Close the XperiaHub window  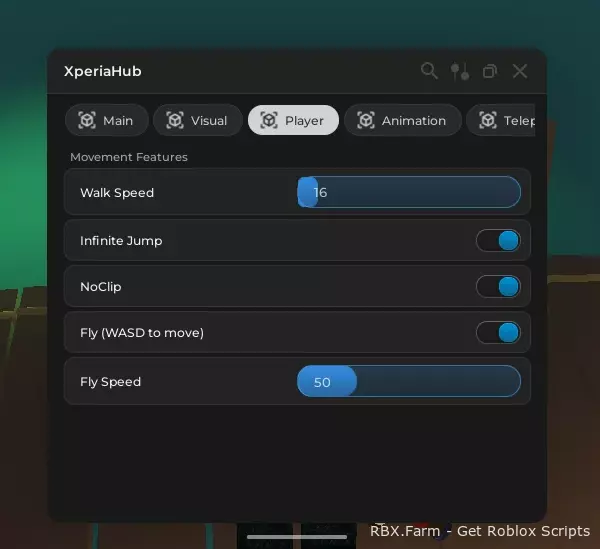pyautogui.click(x=520, y=71)
